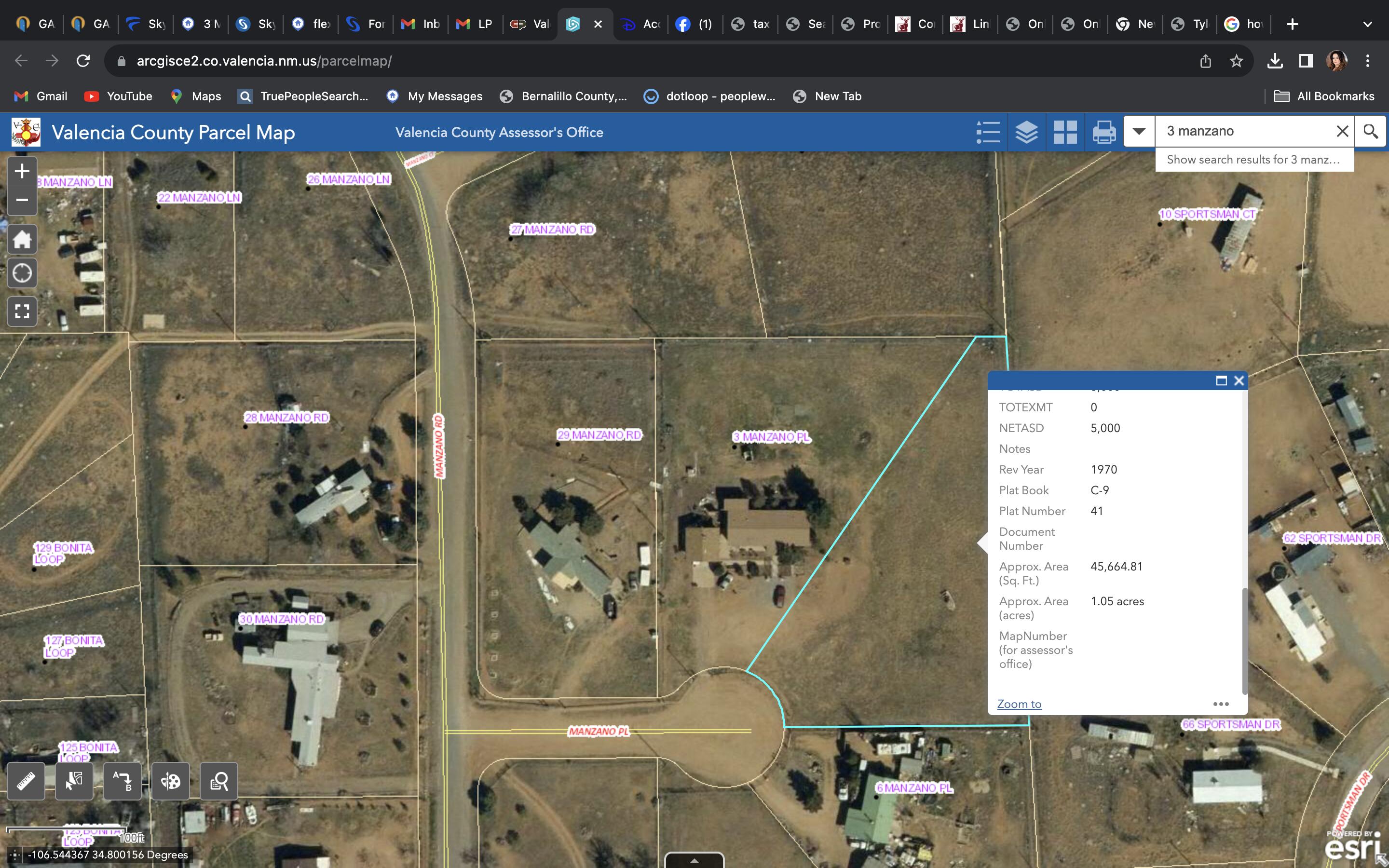The height and width of the screenshot is (868, 1389).
Task: Close the active parcel map tab
Action: tap(598, 24)
